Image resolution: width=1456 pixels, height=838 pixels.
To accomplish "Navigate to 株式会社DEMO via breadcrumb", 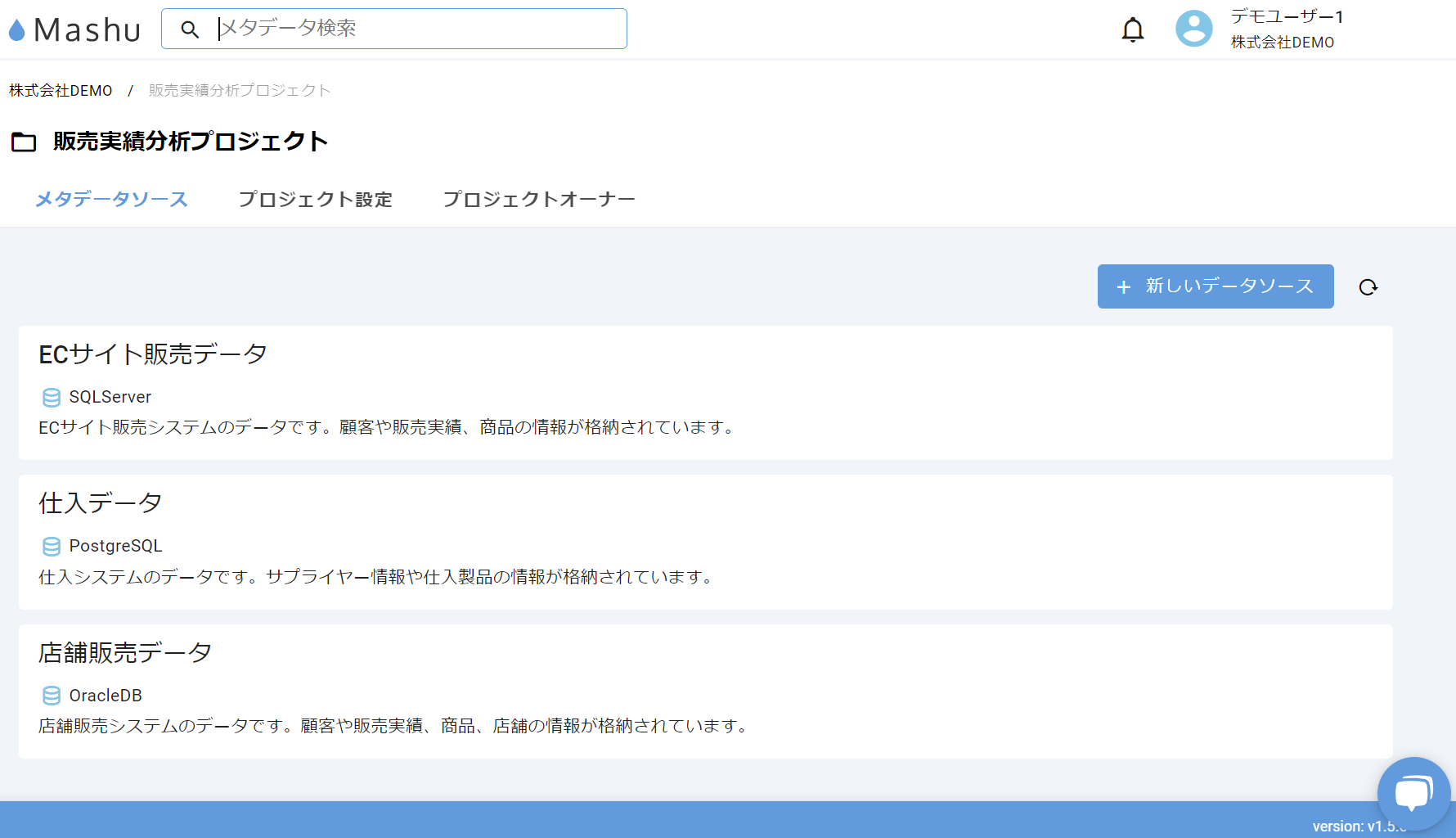I will 59,90.
